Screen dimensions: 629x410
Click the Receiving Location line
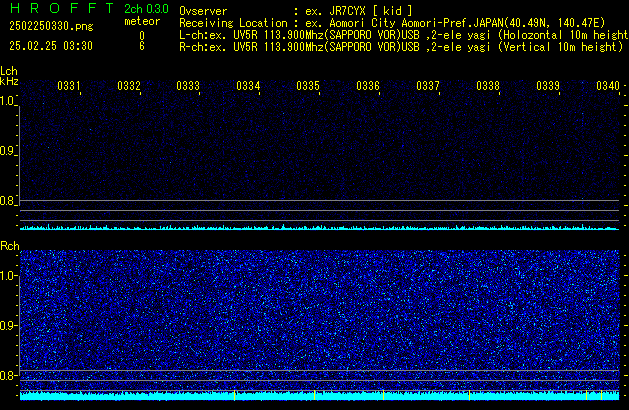point(392,23)
